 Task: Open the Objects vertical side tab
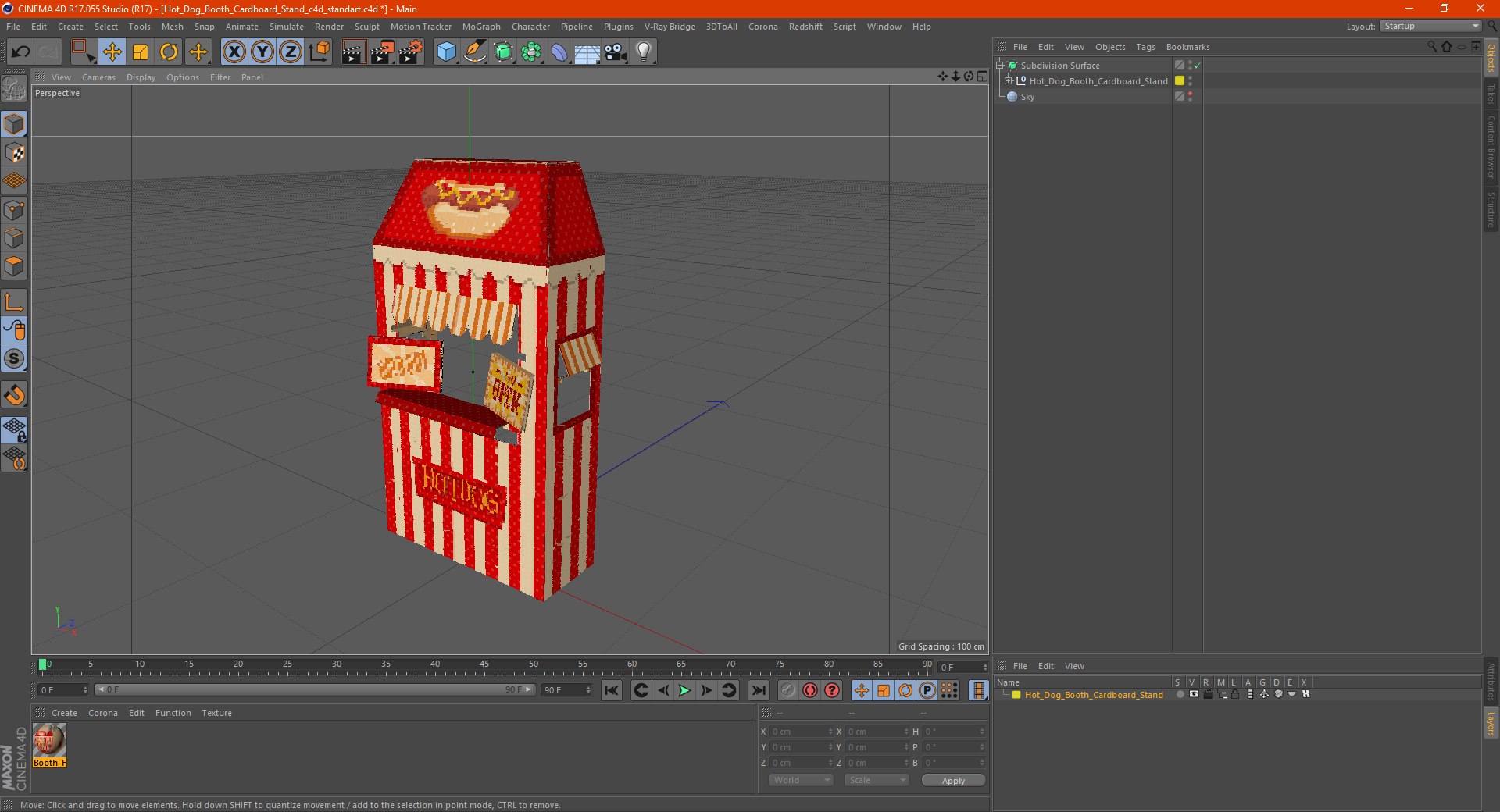click(x=1491, y=58)
